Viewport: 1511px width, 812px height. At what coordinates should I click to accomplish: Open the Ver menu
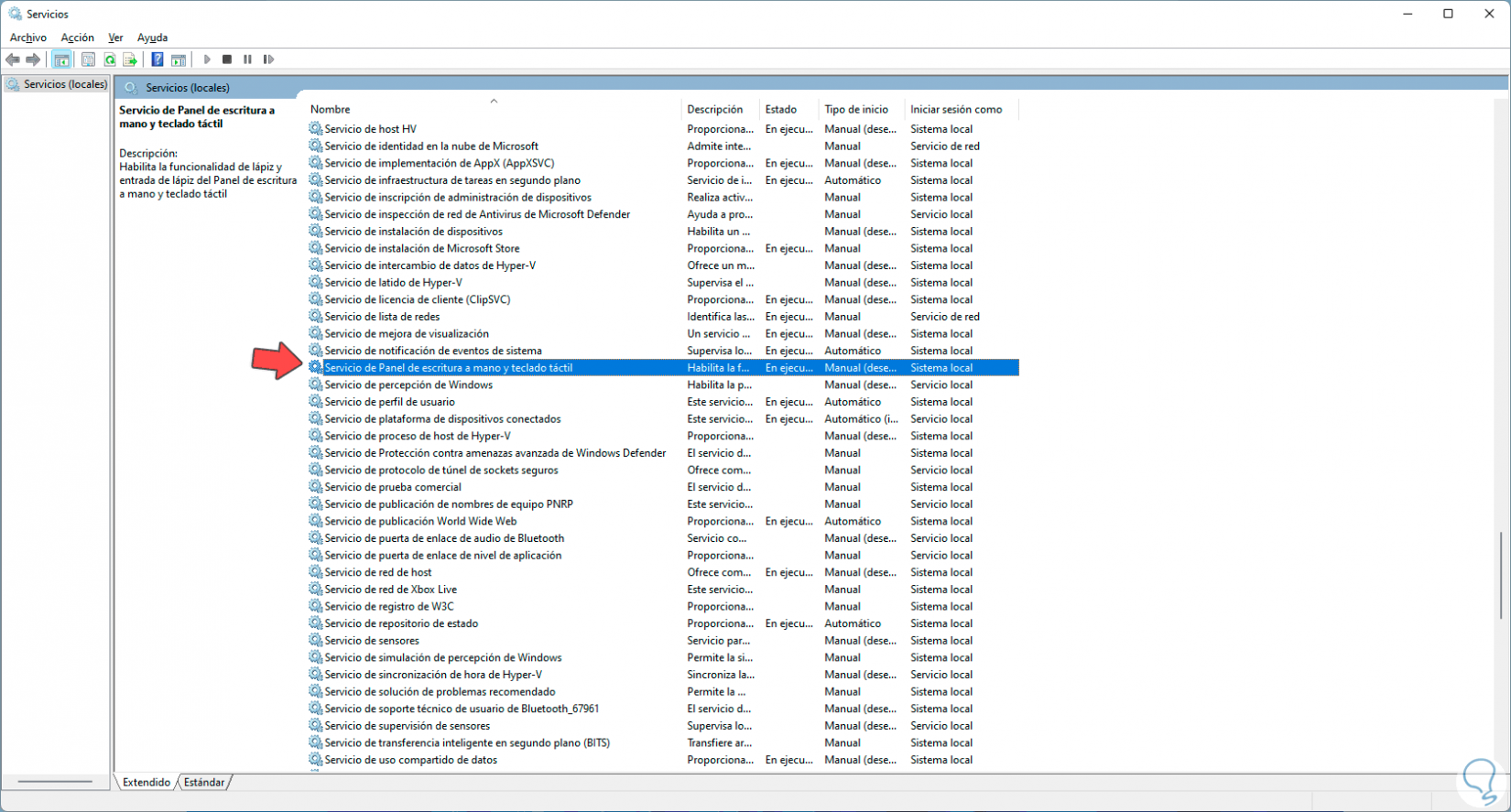click(x=115, y=38)
